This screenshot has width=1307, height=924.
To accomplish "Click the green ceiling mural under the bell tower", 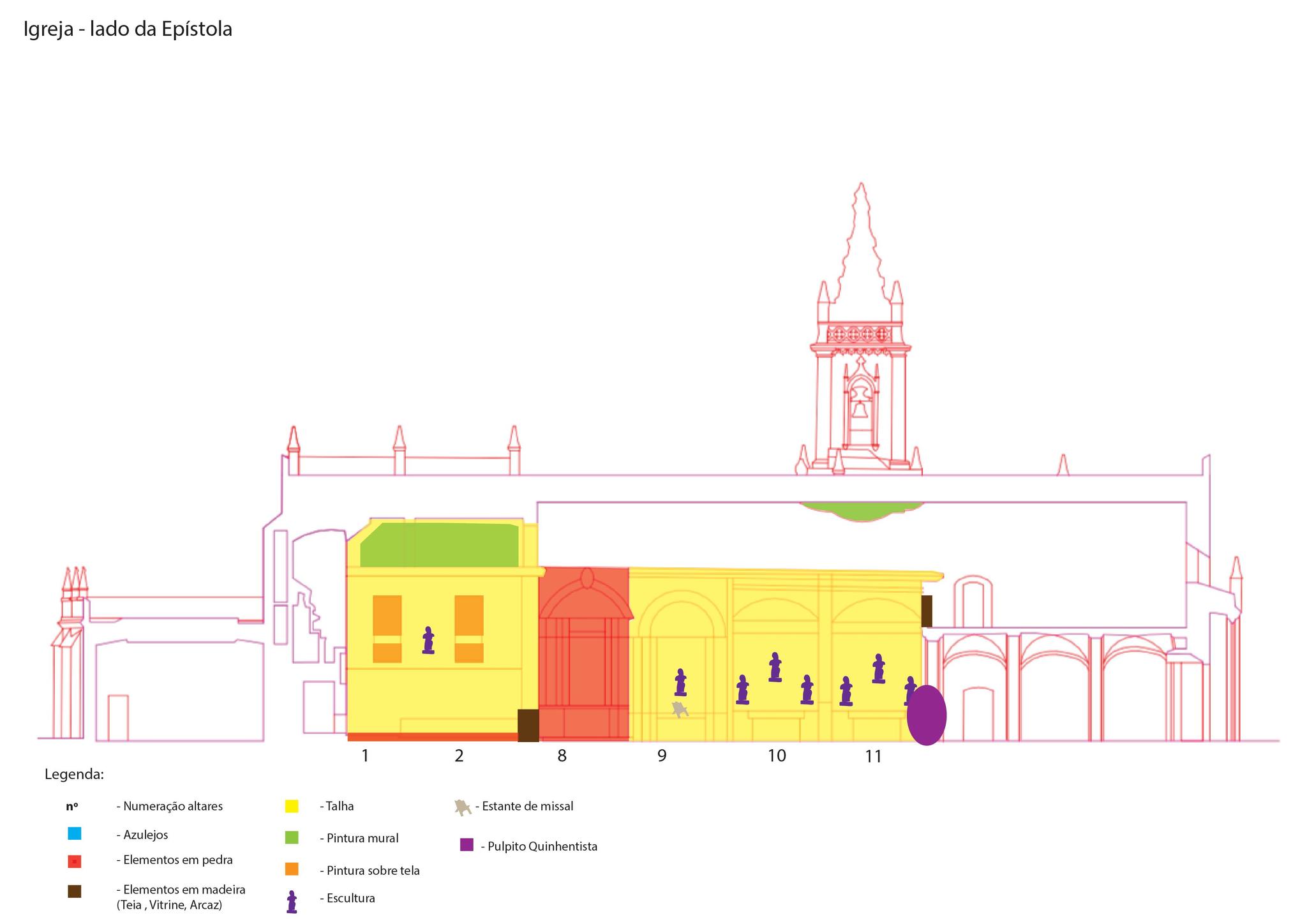I will click(862, 510).
